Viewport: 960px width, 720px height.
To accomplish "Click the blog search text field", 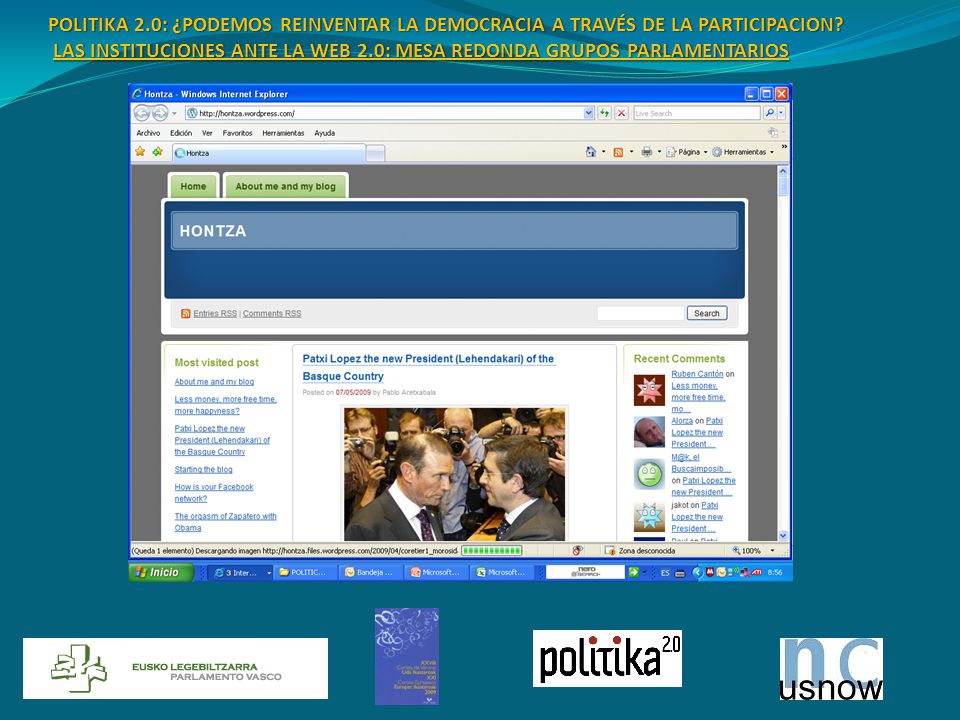I will pyautogui.click(x=640, y=313).
